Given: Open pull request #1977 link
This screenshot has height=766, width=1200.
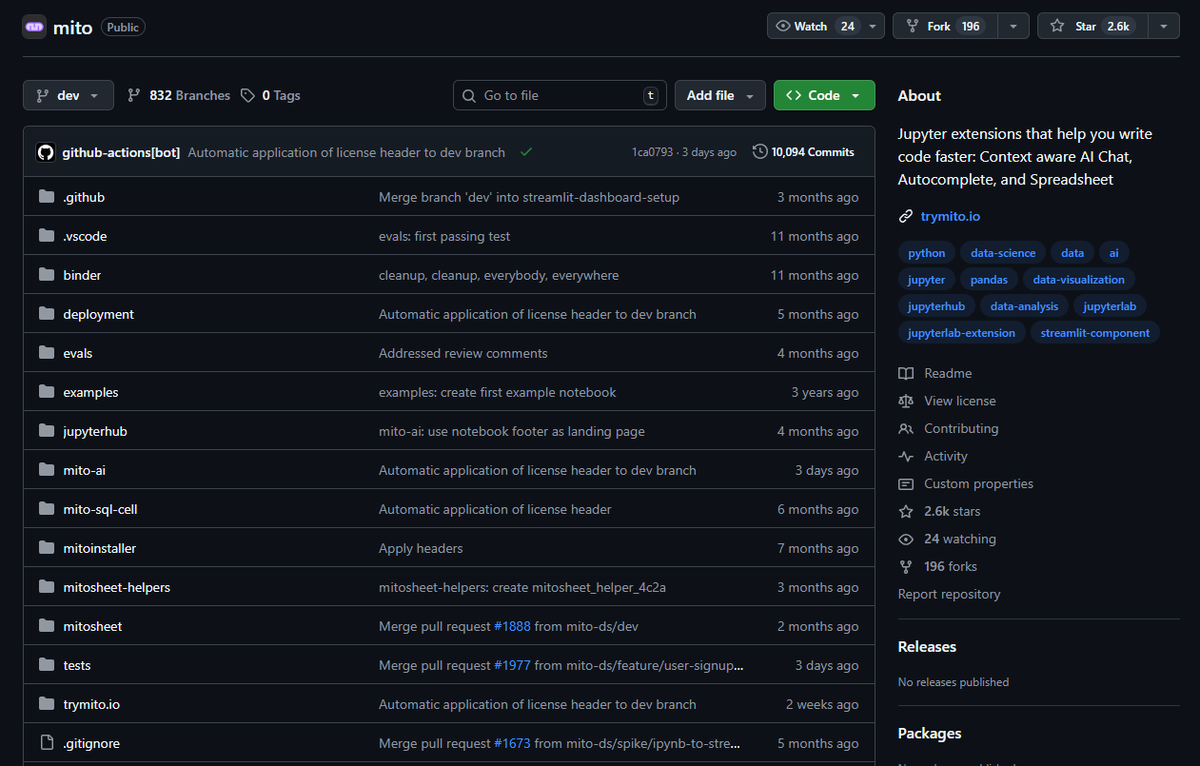Looking at the screenshot, I should click(512, 665).
